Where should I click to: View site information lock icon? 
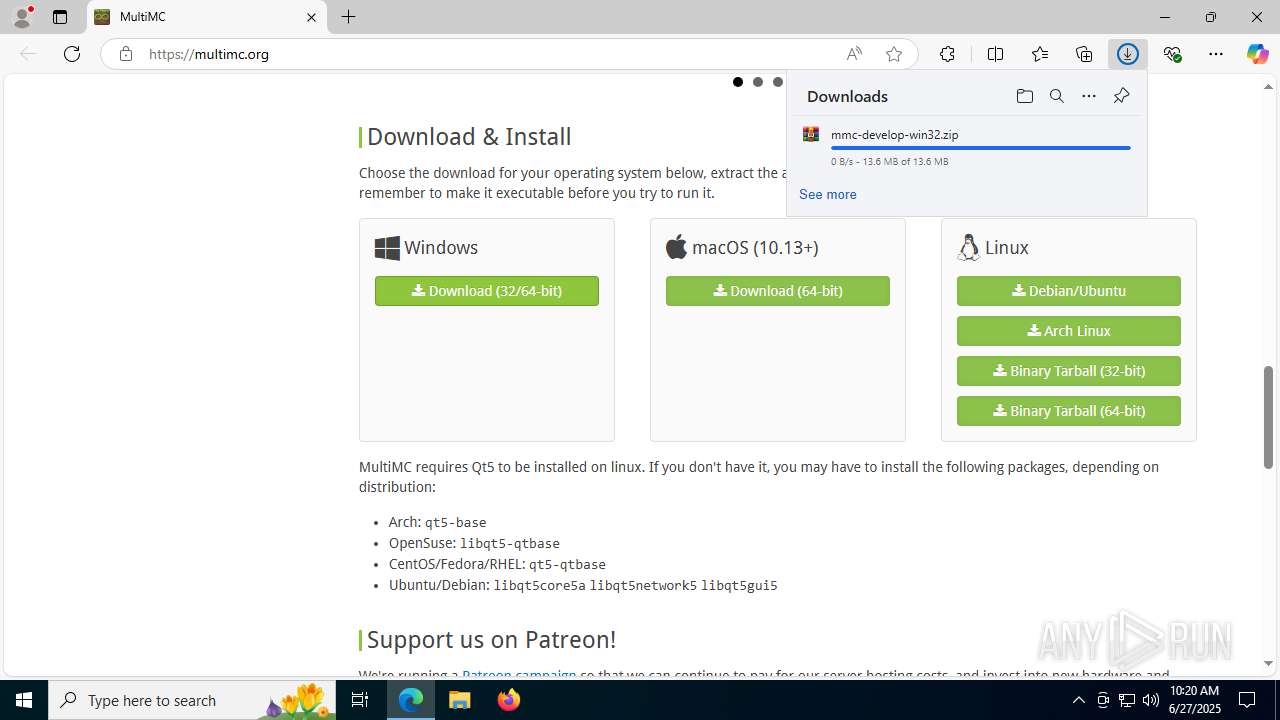point(126,54)
